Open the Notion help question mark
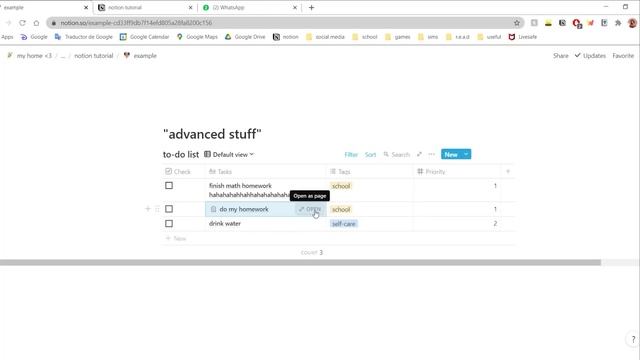This screenshot has width=640, height=360. pos(633,339)
